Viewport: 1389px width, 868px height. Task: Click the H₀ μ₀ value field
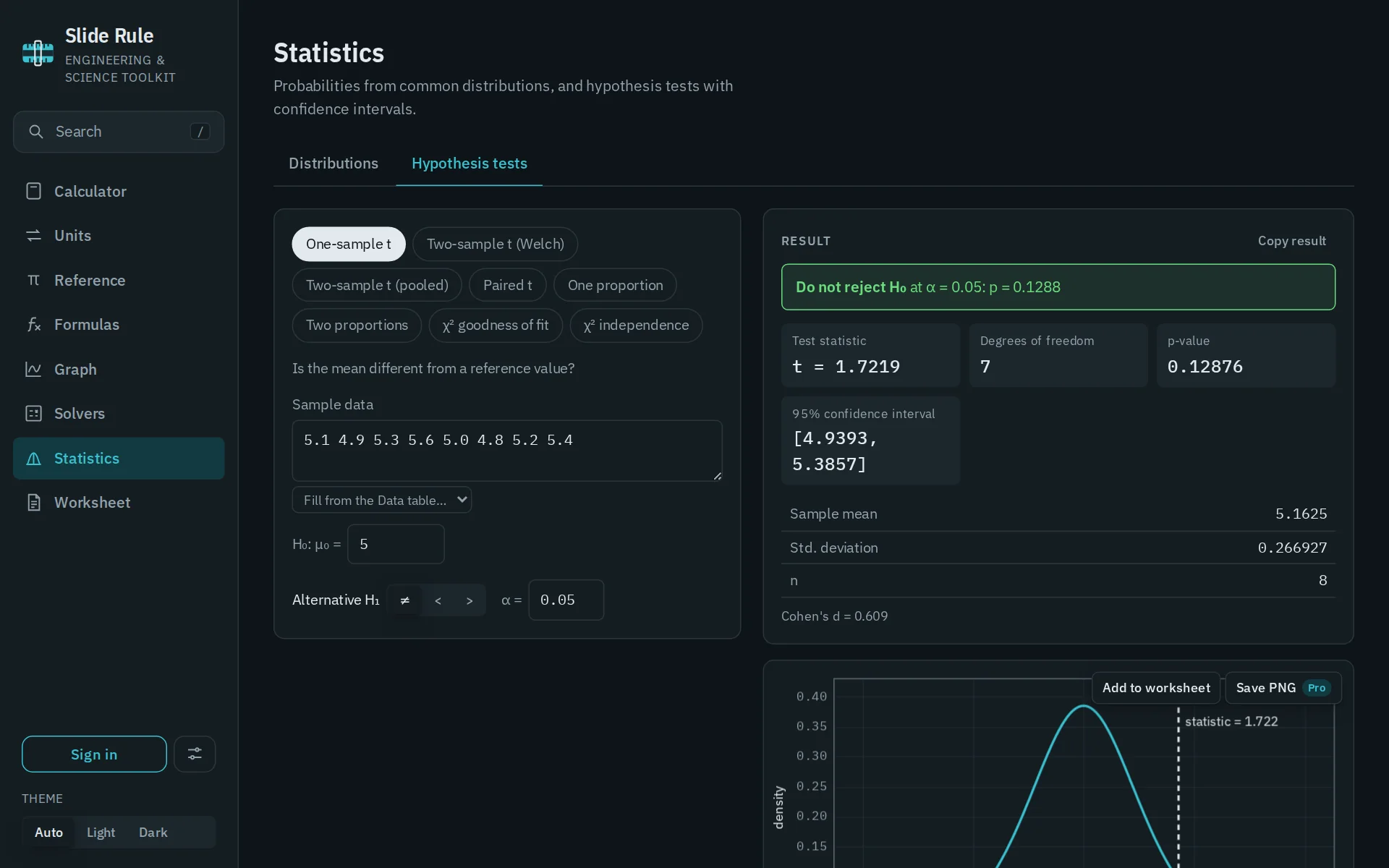pyautogui.click(x=396, y=544)
